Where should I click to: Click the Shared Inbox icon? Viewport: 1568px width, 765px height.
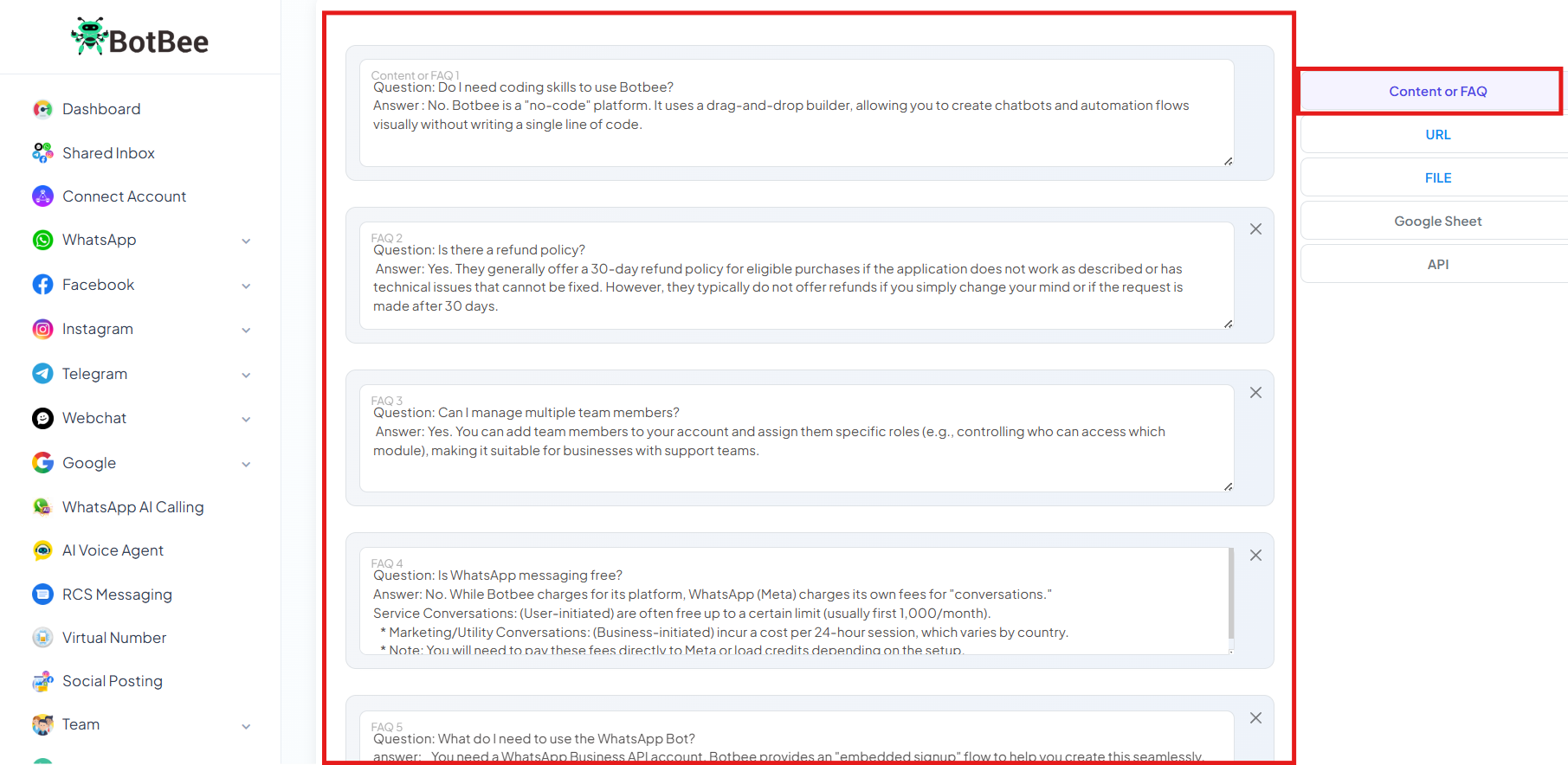pos(42,153)
